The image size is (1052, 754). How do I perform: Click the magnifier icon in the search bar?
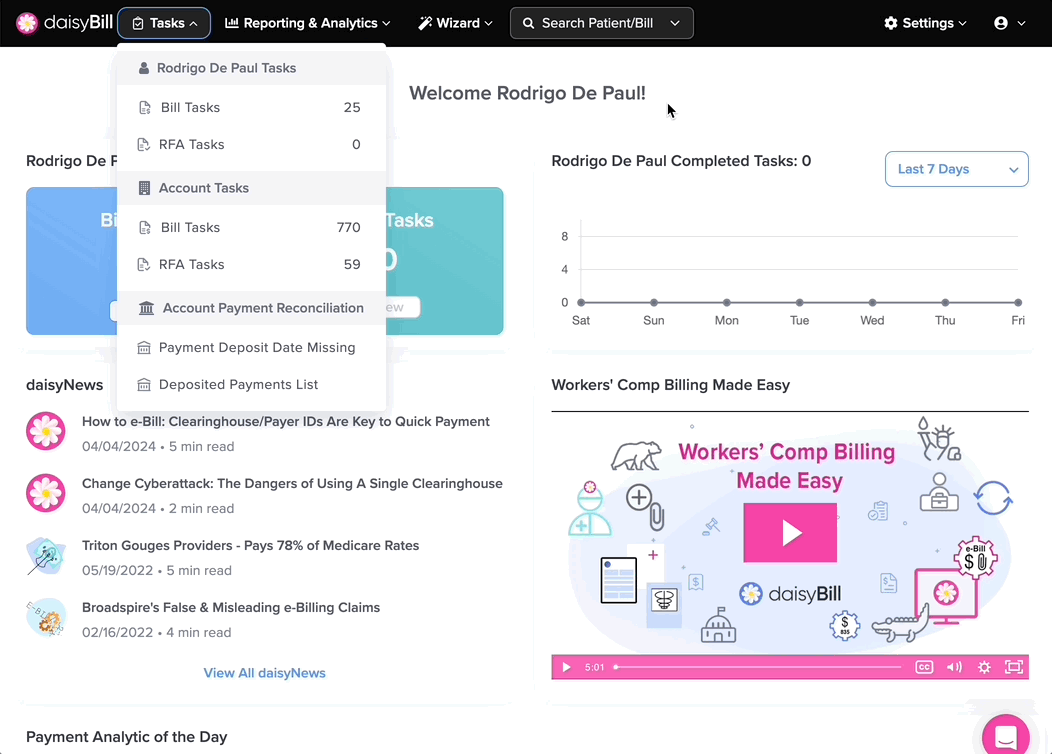pos(529,23)
